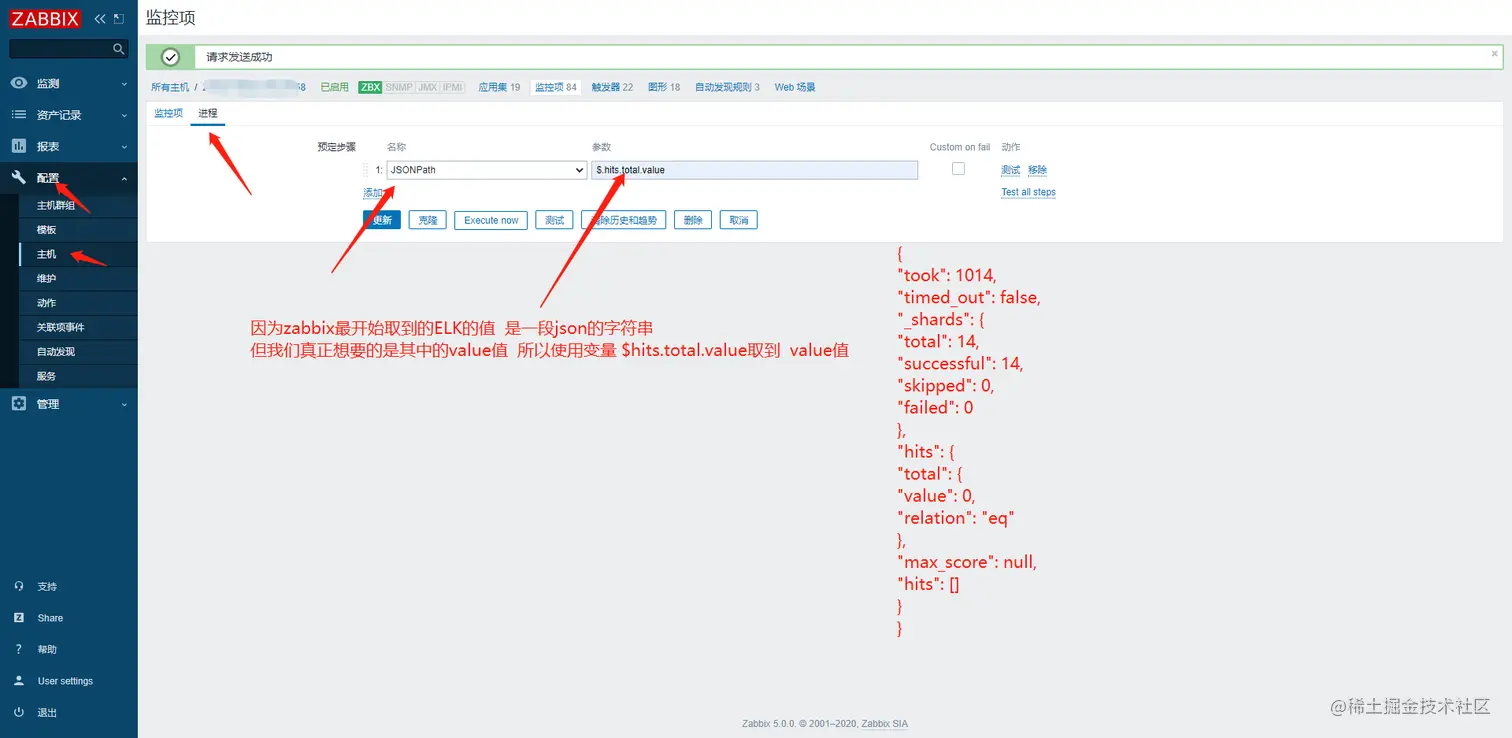Screen dimensions: 1512x738
Task: Click the search magnifier icon
Action: 119,48
